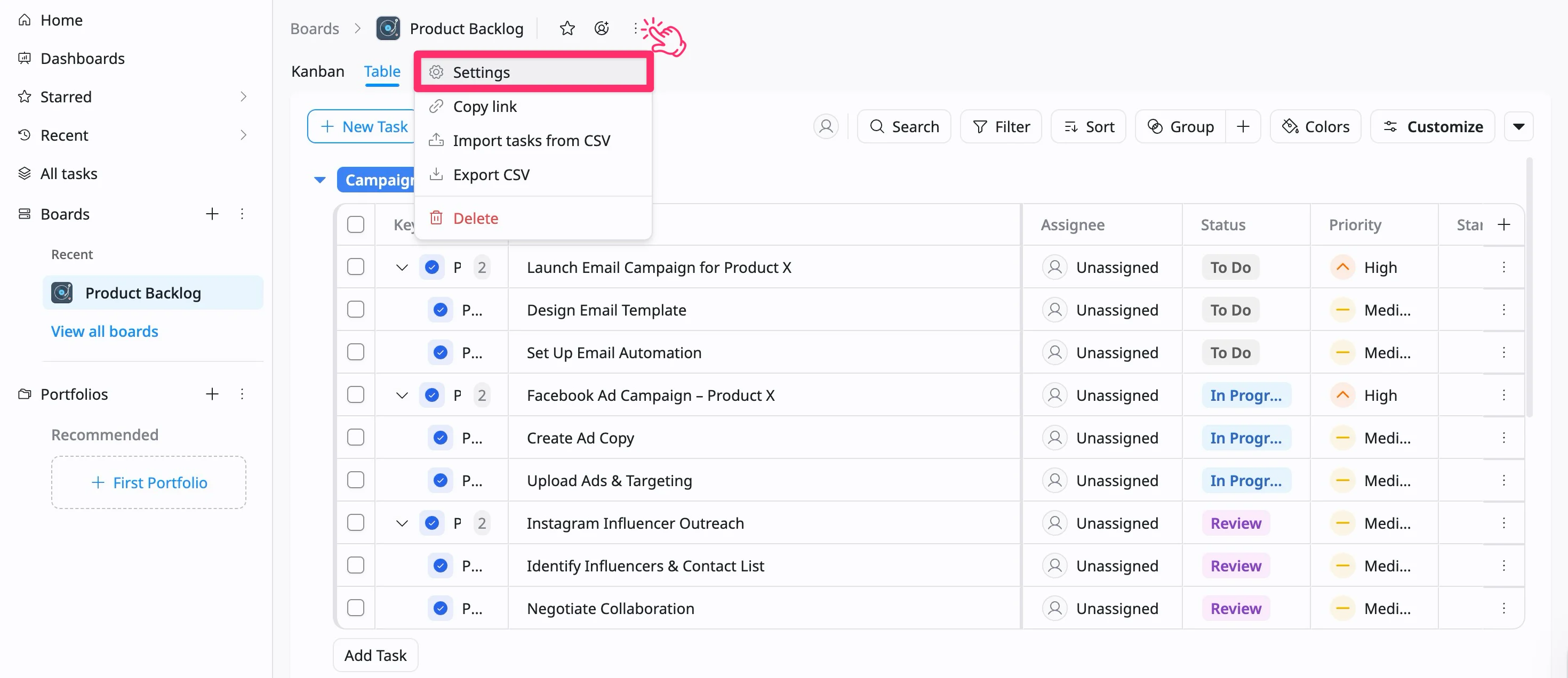The image size is (1568, 678).
Task: Open Product Backlog board in sidebar
Action: (153, 293)
